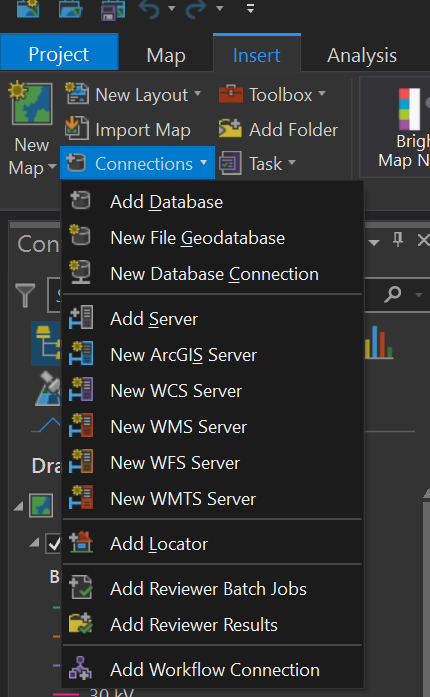Click the Toolbox icon
The image size is (430, 697).
tap(231, 94)
